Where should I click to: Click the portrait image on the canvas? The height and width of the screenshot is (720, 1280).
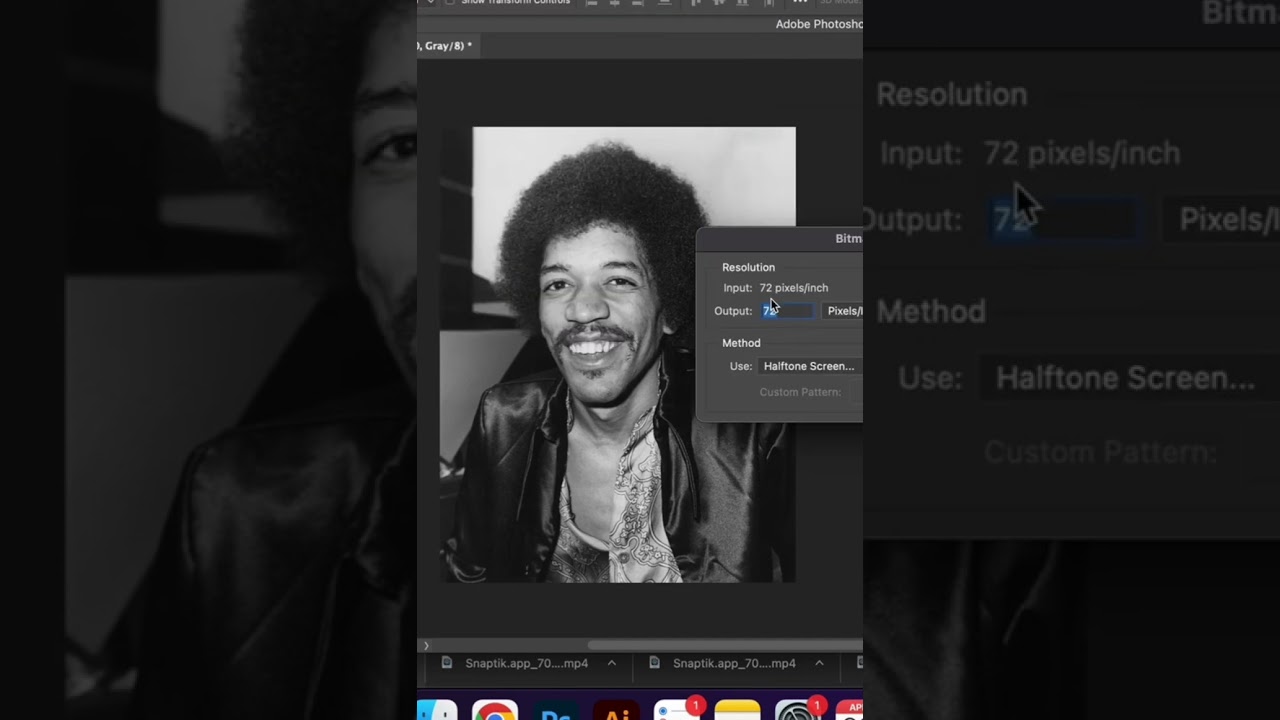pyautogui.click(x=618, y=354)
